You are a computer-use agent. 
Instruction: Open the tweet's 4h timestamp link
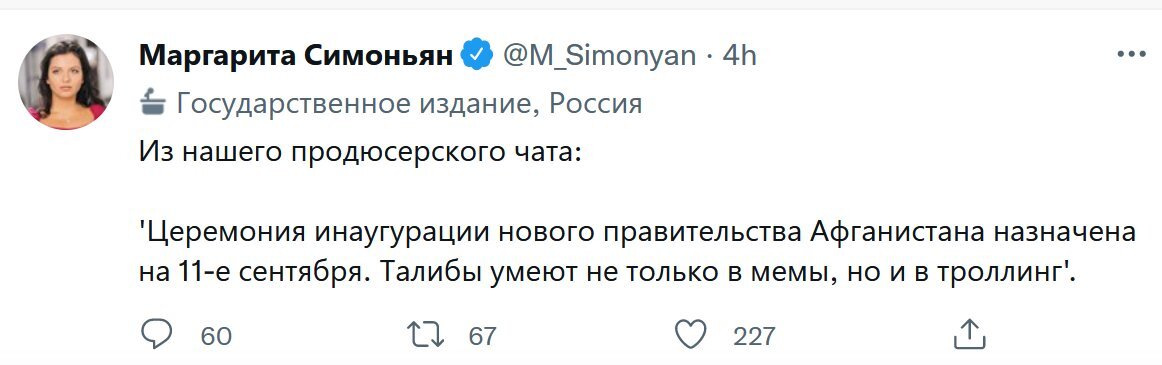click(739, 56)
